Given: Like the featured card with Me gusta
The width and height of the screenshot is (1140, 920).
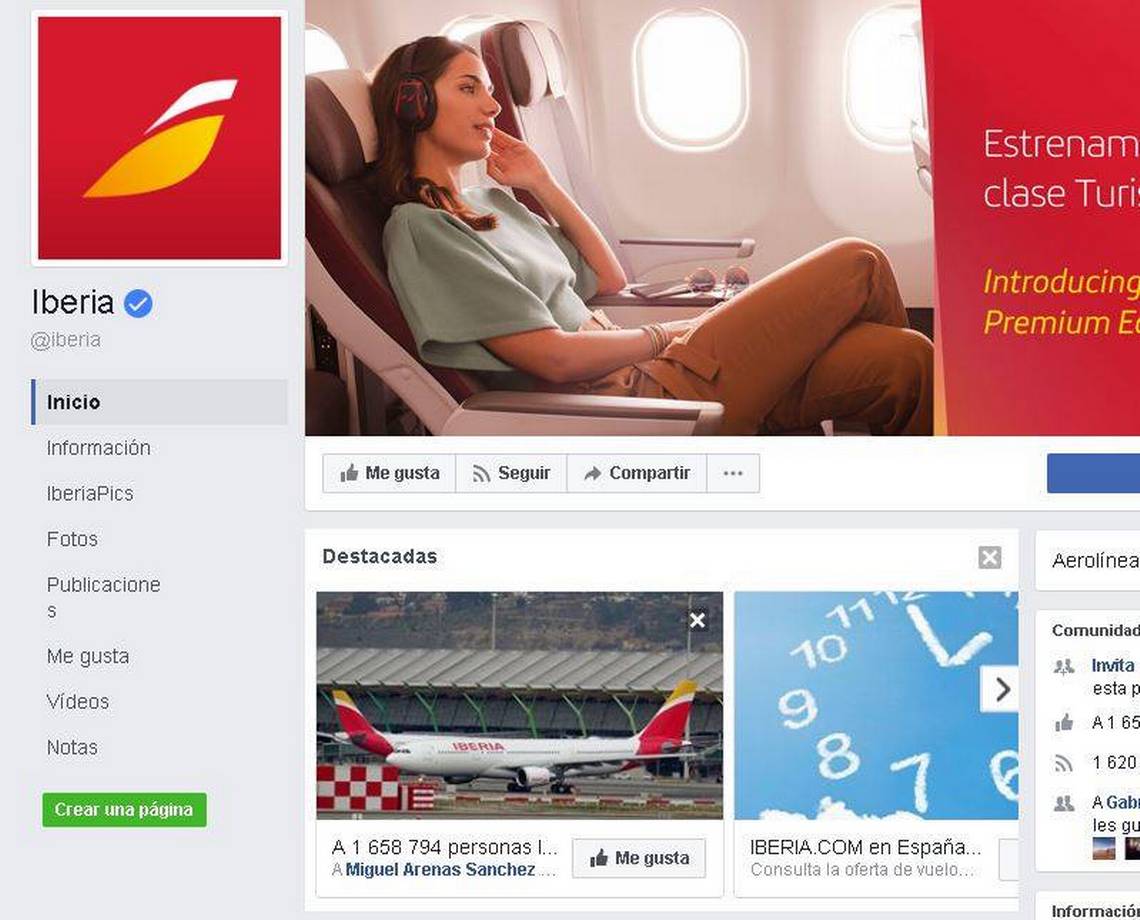Looking at the screenshot, I should [x=639, y=858].
